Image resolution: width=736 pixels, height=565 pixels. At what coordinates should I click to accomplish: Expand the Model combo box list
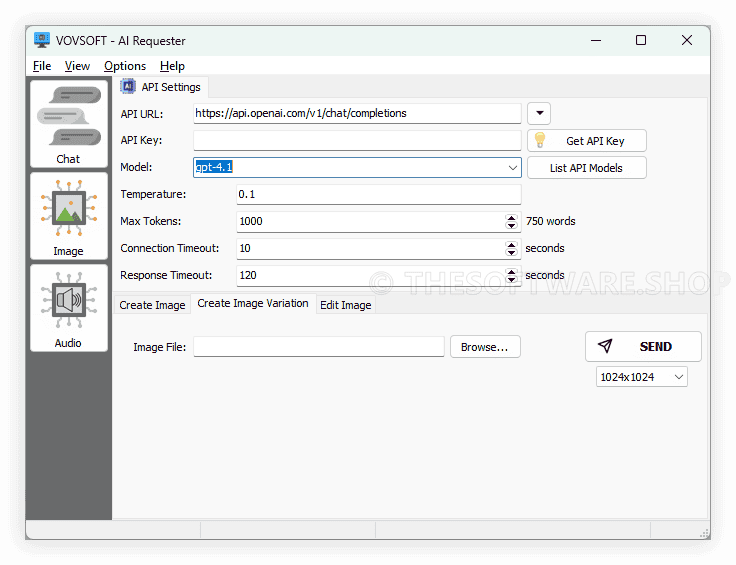(513, 168)
